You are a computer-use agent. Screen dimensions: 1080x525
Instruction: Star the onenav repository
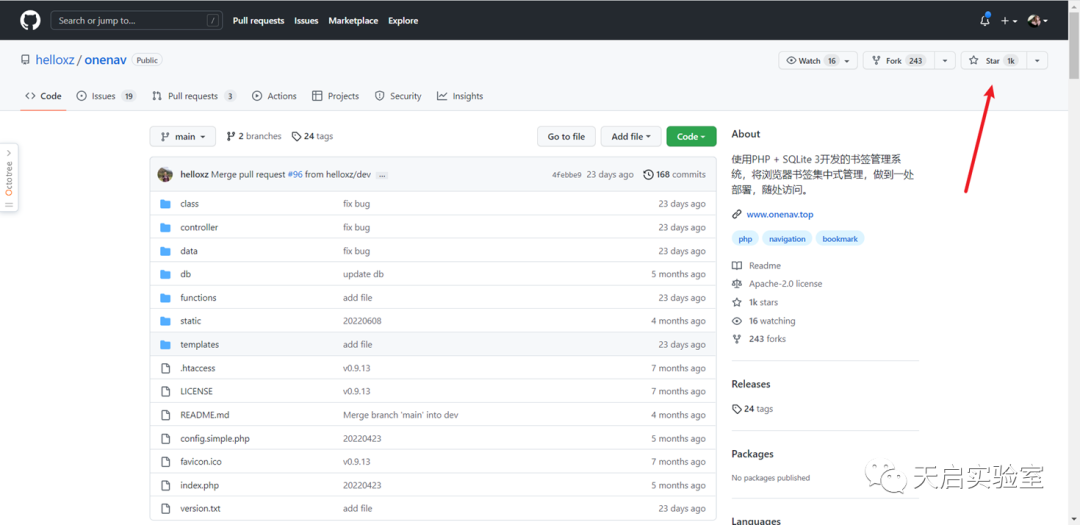pyautogui.click(x=993, y=61)
